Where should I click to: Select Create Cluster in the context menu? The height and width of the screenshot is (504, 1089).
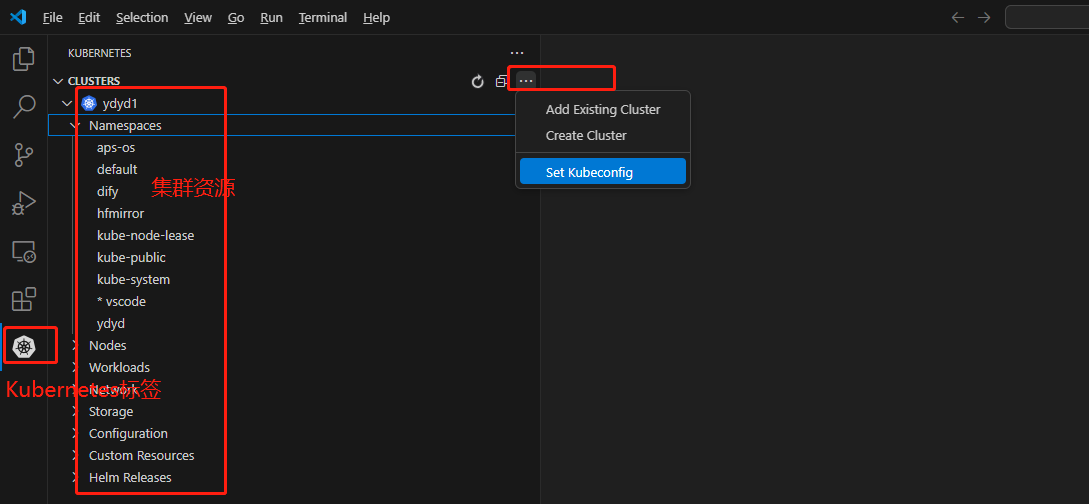[586, 135]
